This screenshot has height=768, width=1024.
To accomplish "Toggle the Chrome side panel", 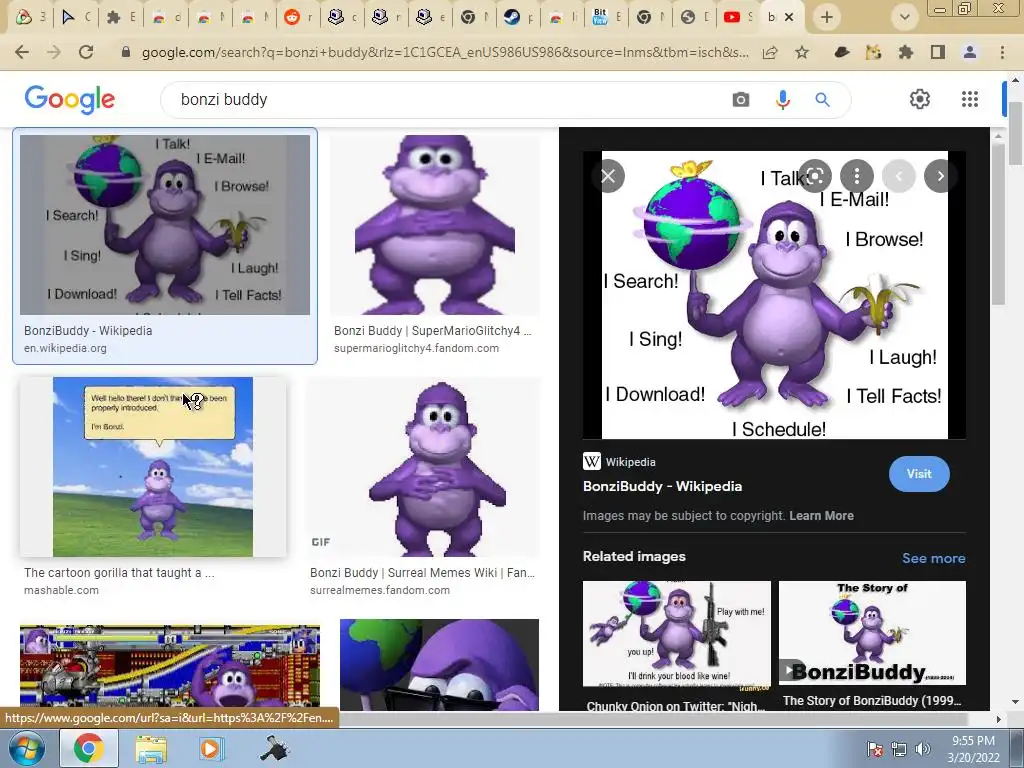I will [938, 52].
